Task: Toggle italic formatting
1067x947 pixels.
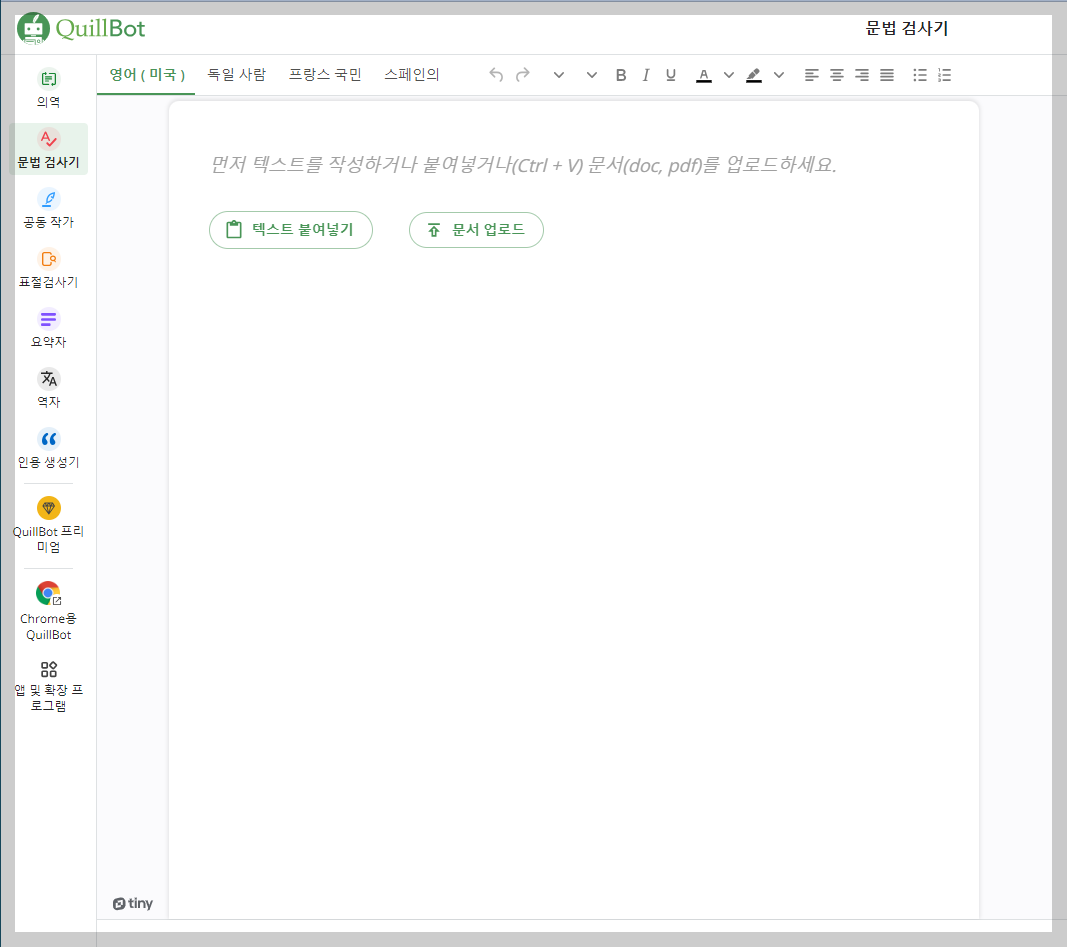Action: point(646,74)
